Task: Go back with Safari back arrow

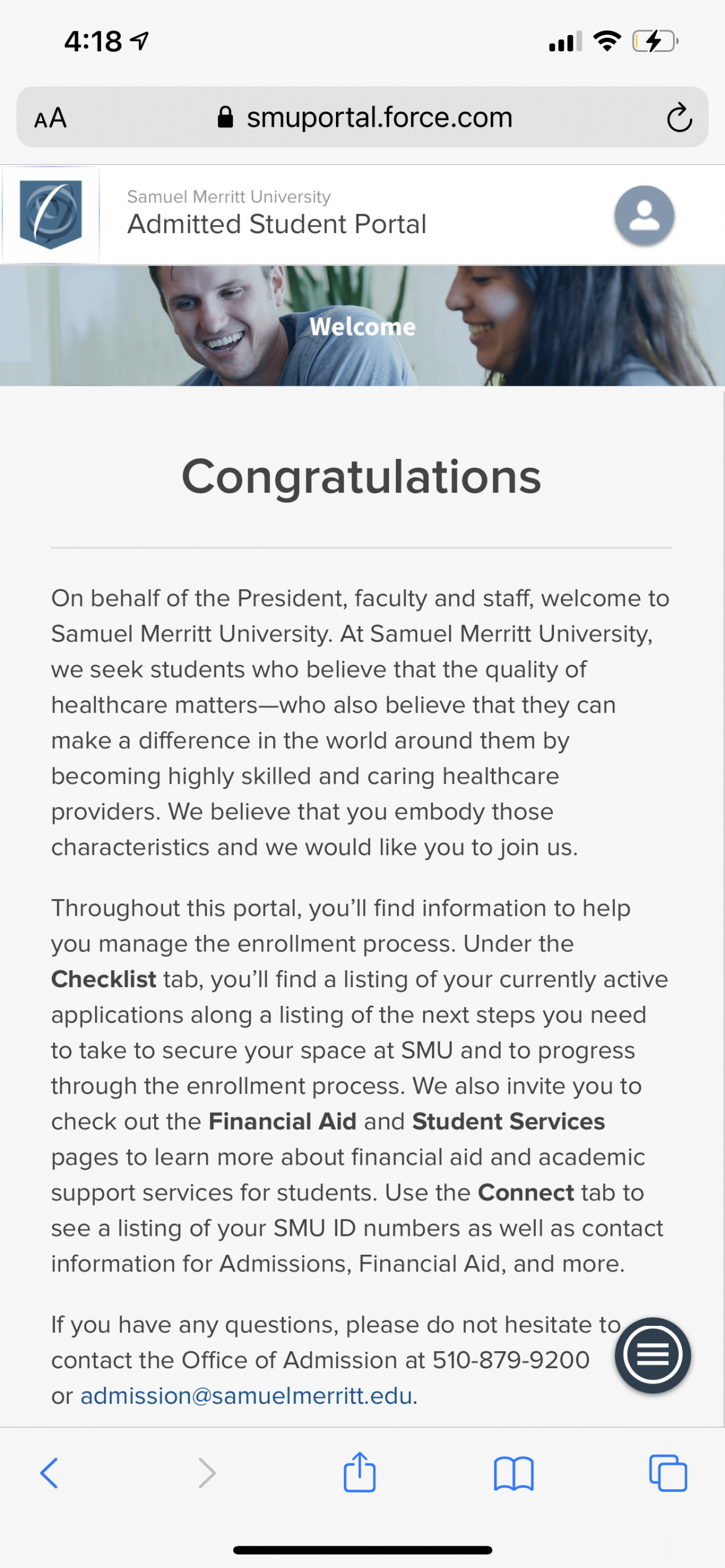Action: 49,1473
